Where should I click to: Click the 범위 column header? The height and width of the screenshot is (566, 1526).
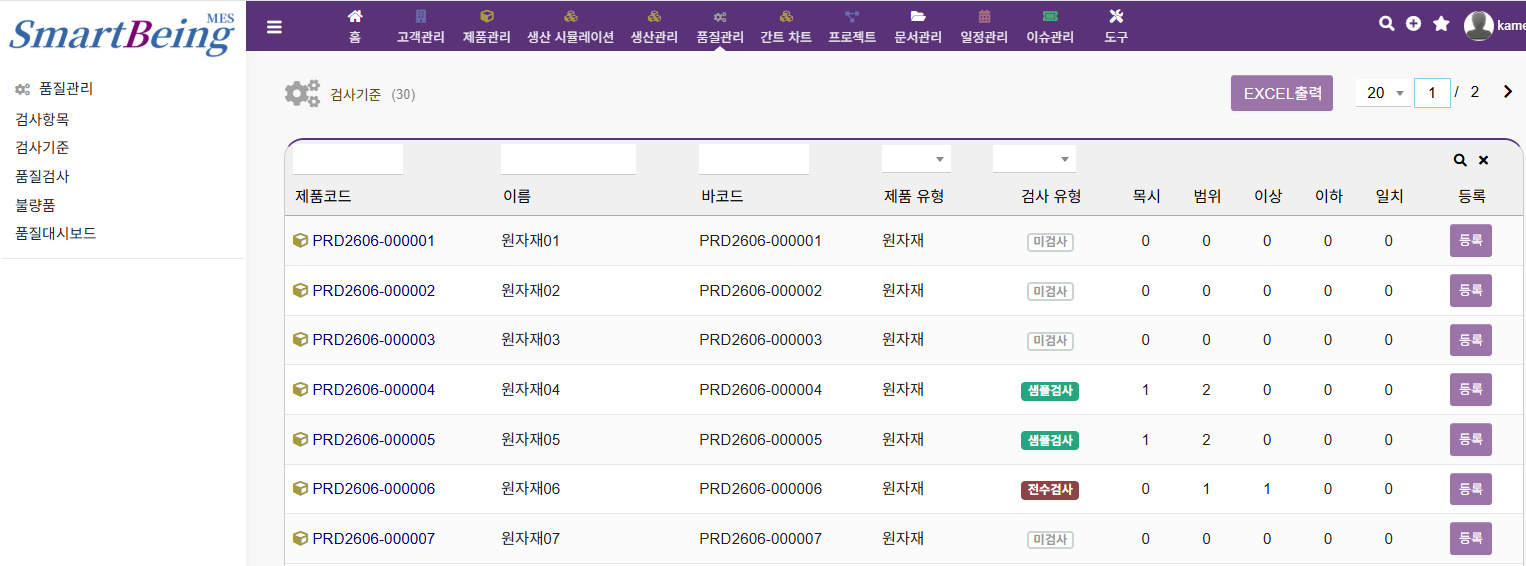pos(1207,197)
